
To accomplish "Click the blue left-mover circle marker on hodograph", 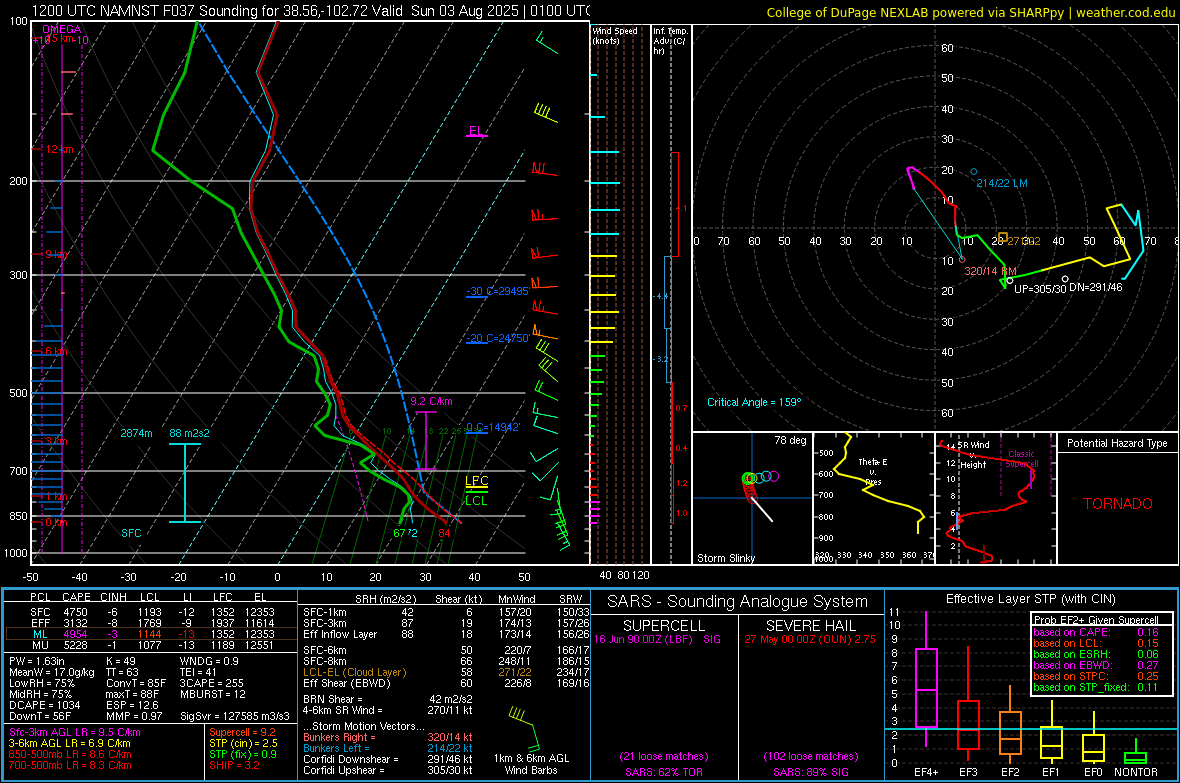I will (974, 172).
